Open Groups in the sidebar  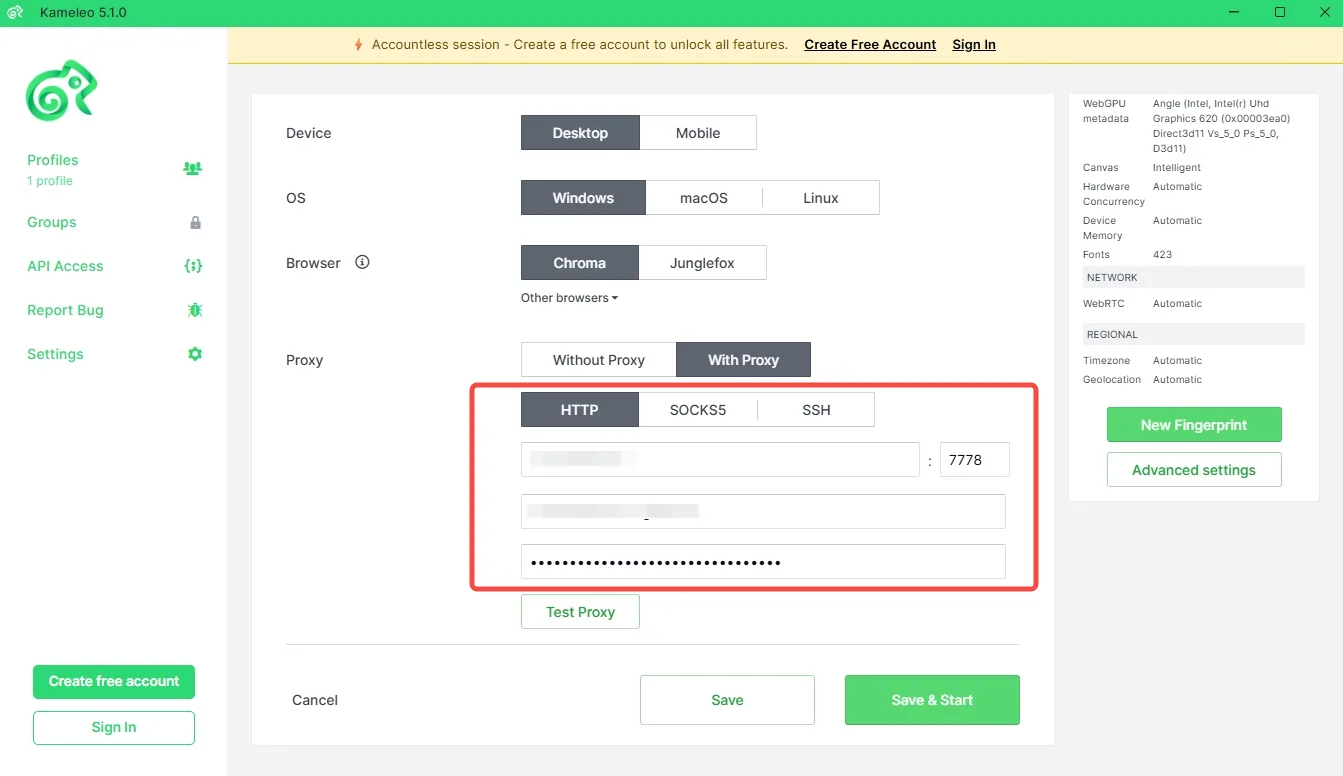pos(52,222)
